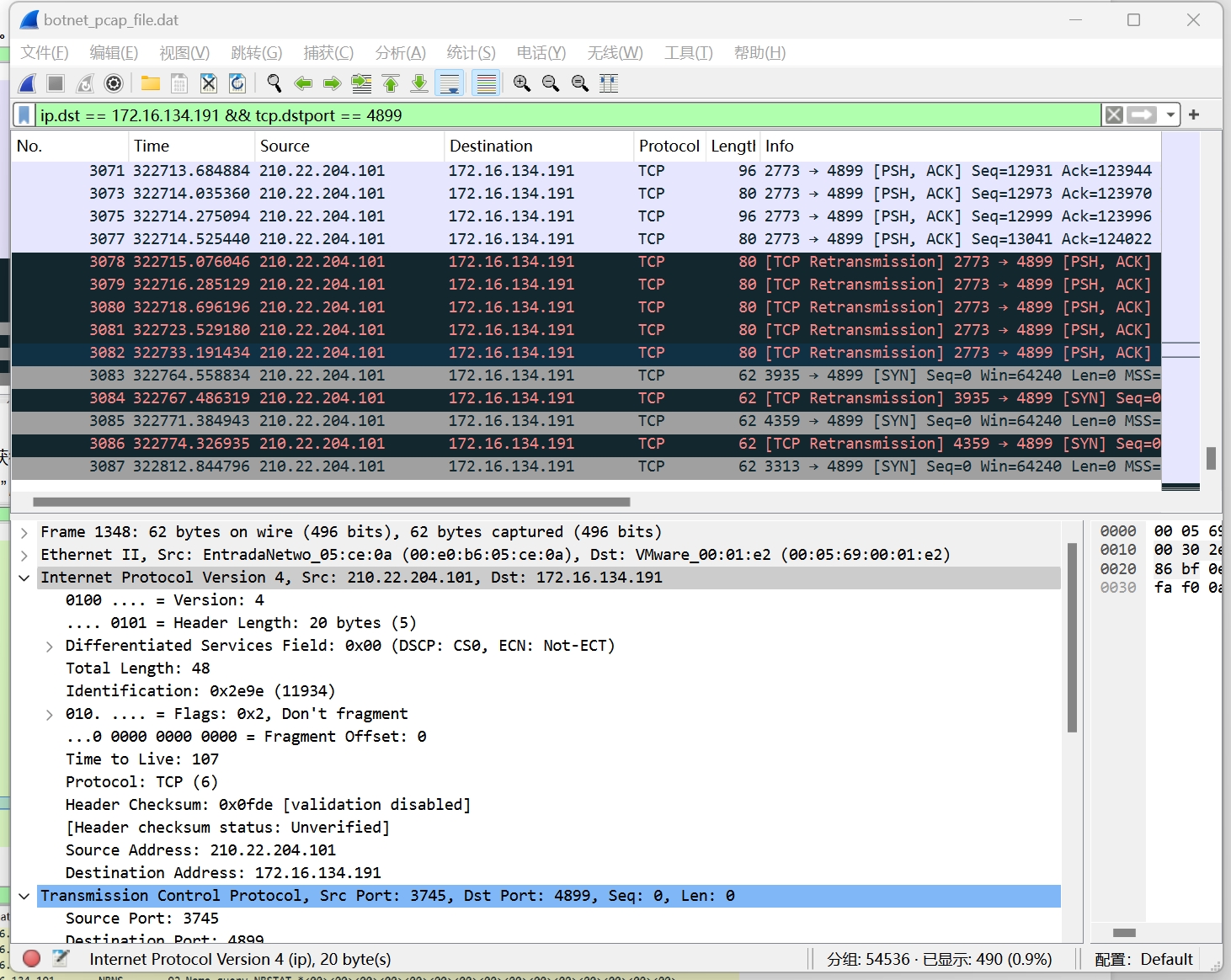Open the 视图(V) menu

tap(184, 53)
